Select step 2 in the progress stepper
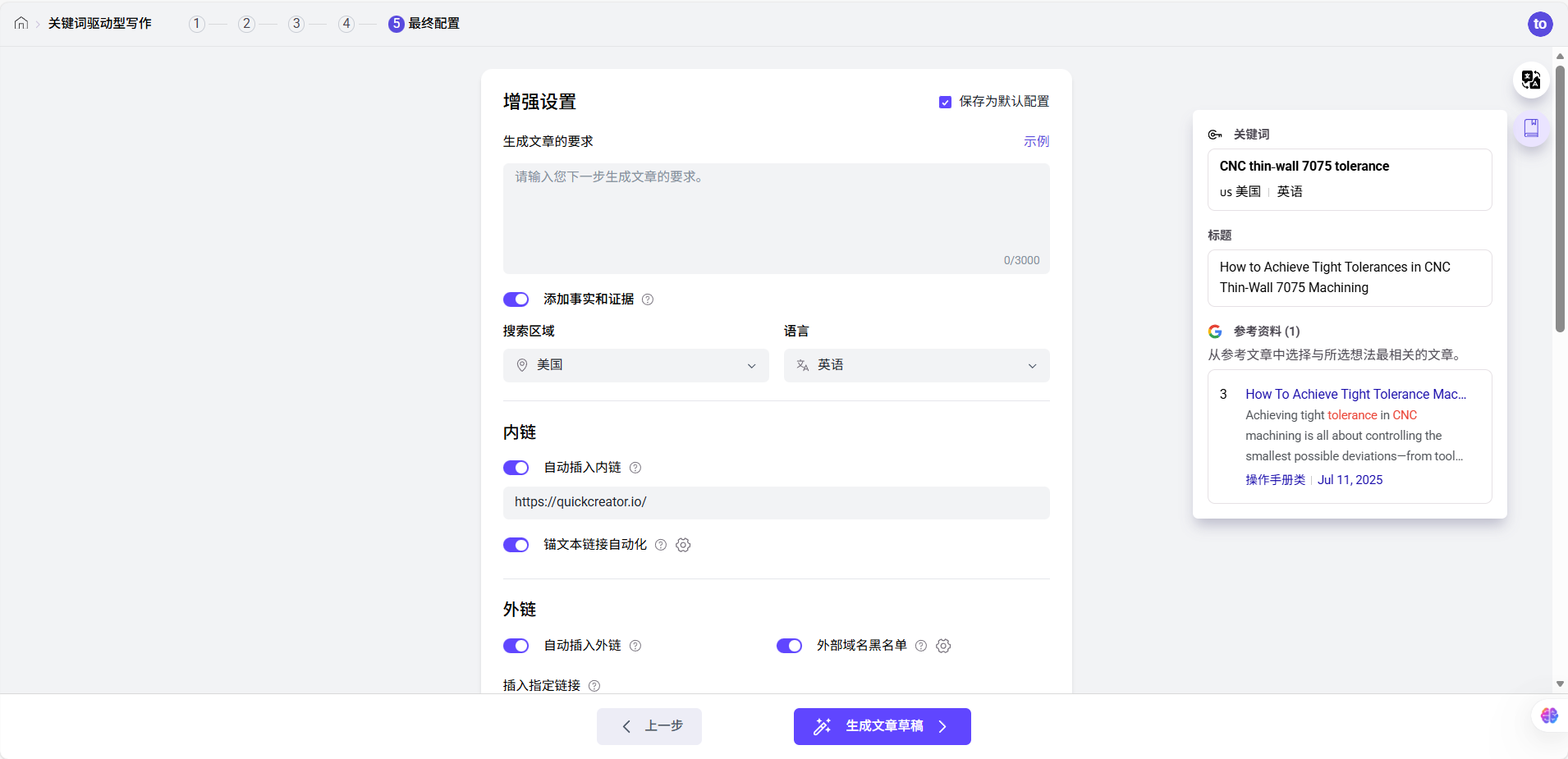The image size is (1568, 759). click(x=245, y=23)
